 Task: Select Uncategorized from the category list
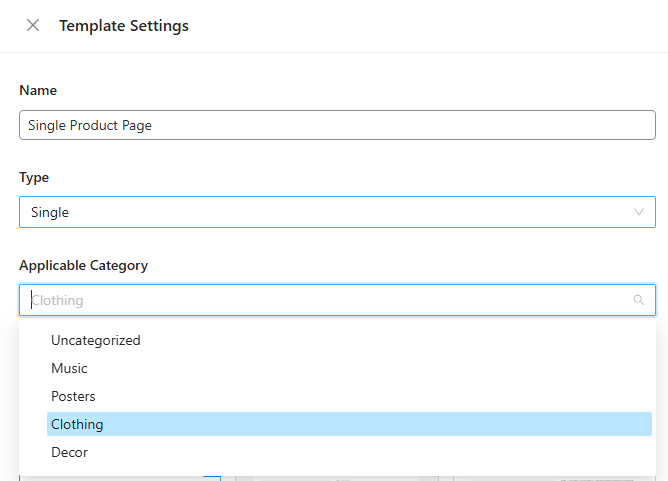click(x=96, y=340)
